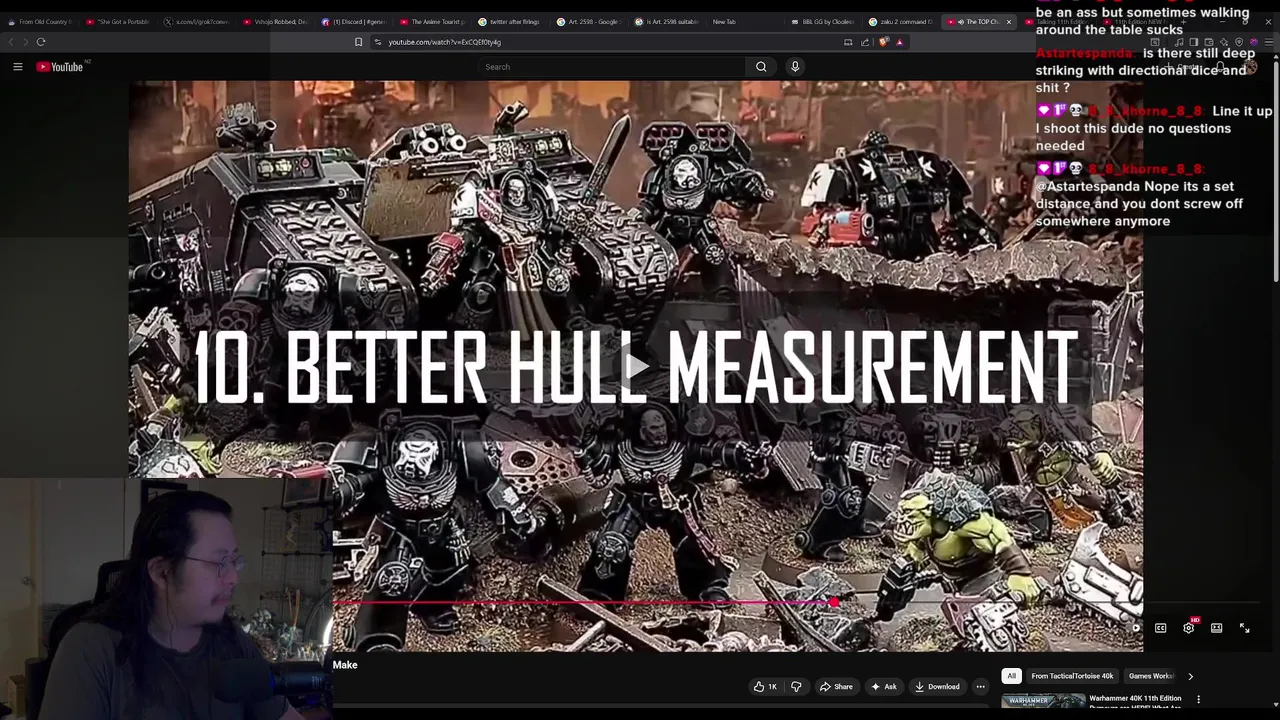Image resolution: width=1280 pixels, height=720 pixels.
Task: Switch to the BBL GG by Cloolees tab
Action: coord(825,22)
